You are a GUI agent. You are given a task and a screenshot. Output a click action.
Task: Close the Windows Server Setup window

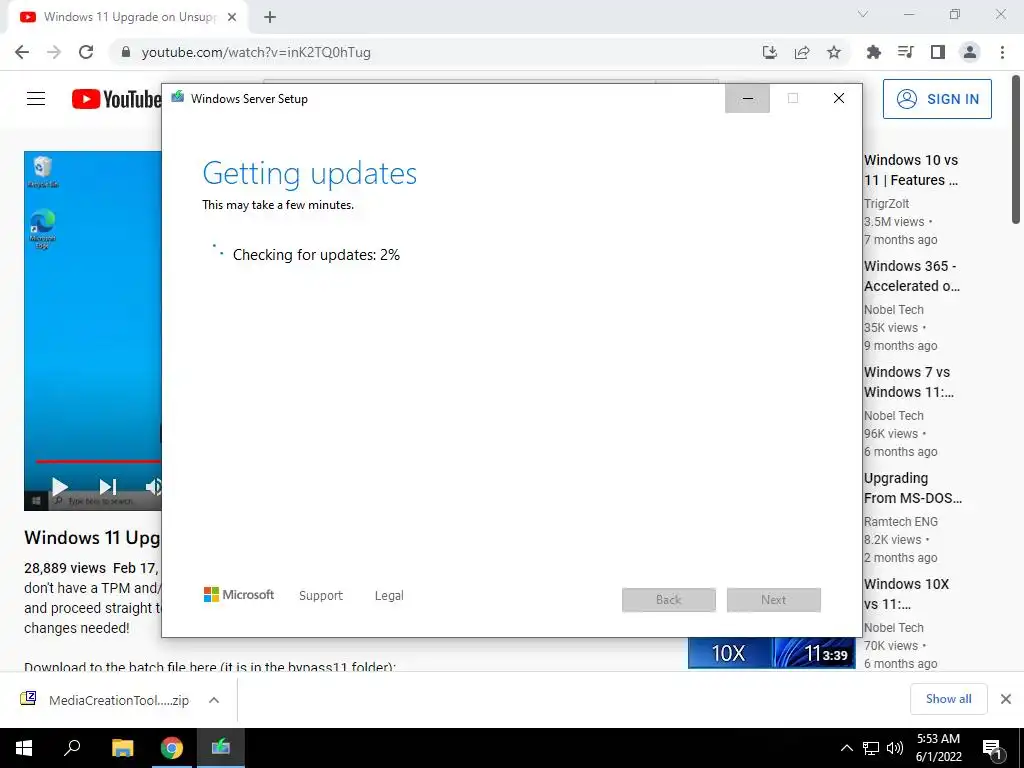839,98
